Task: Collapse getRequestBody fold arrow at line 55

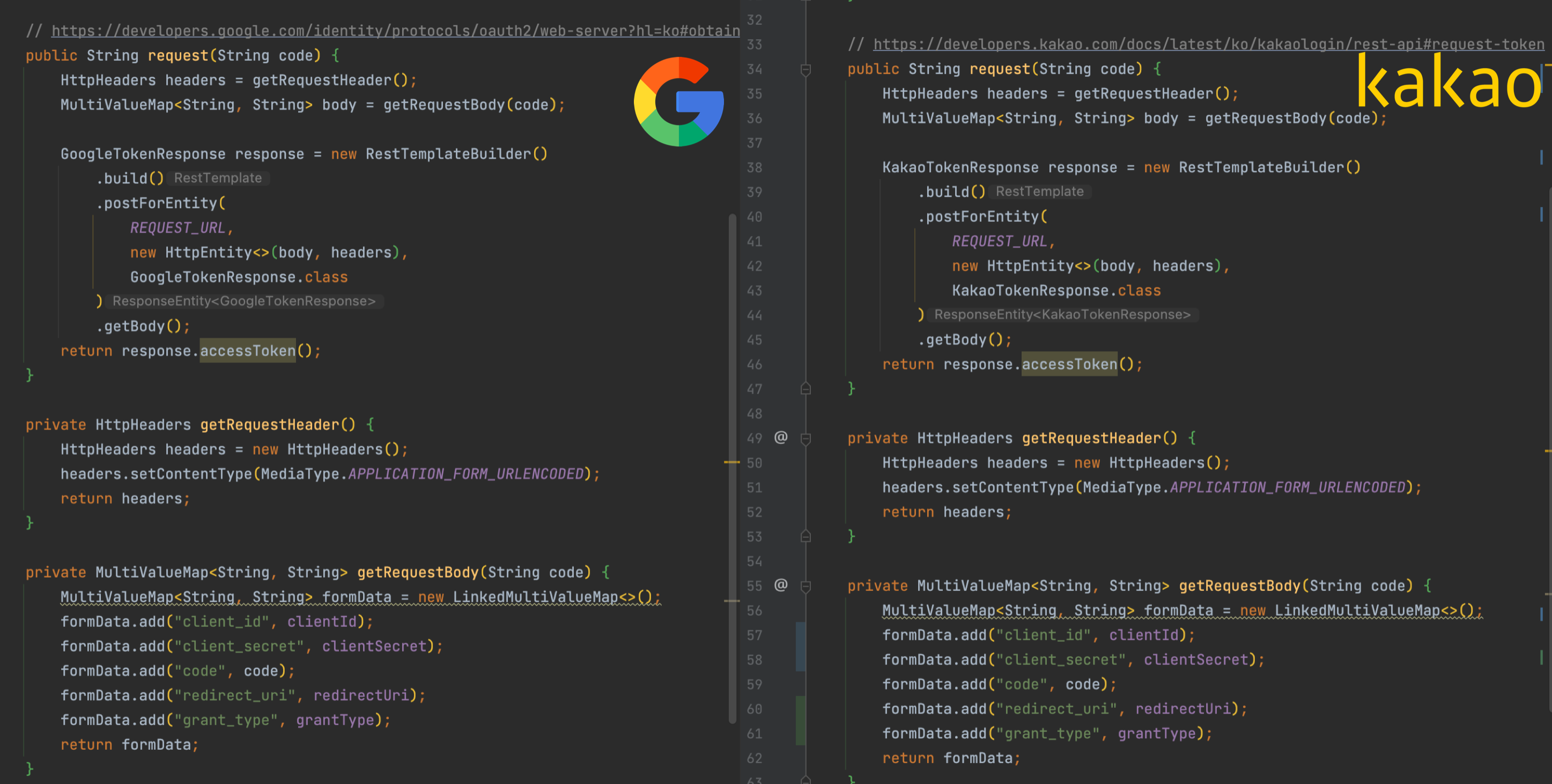Action: 805,586
